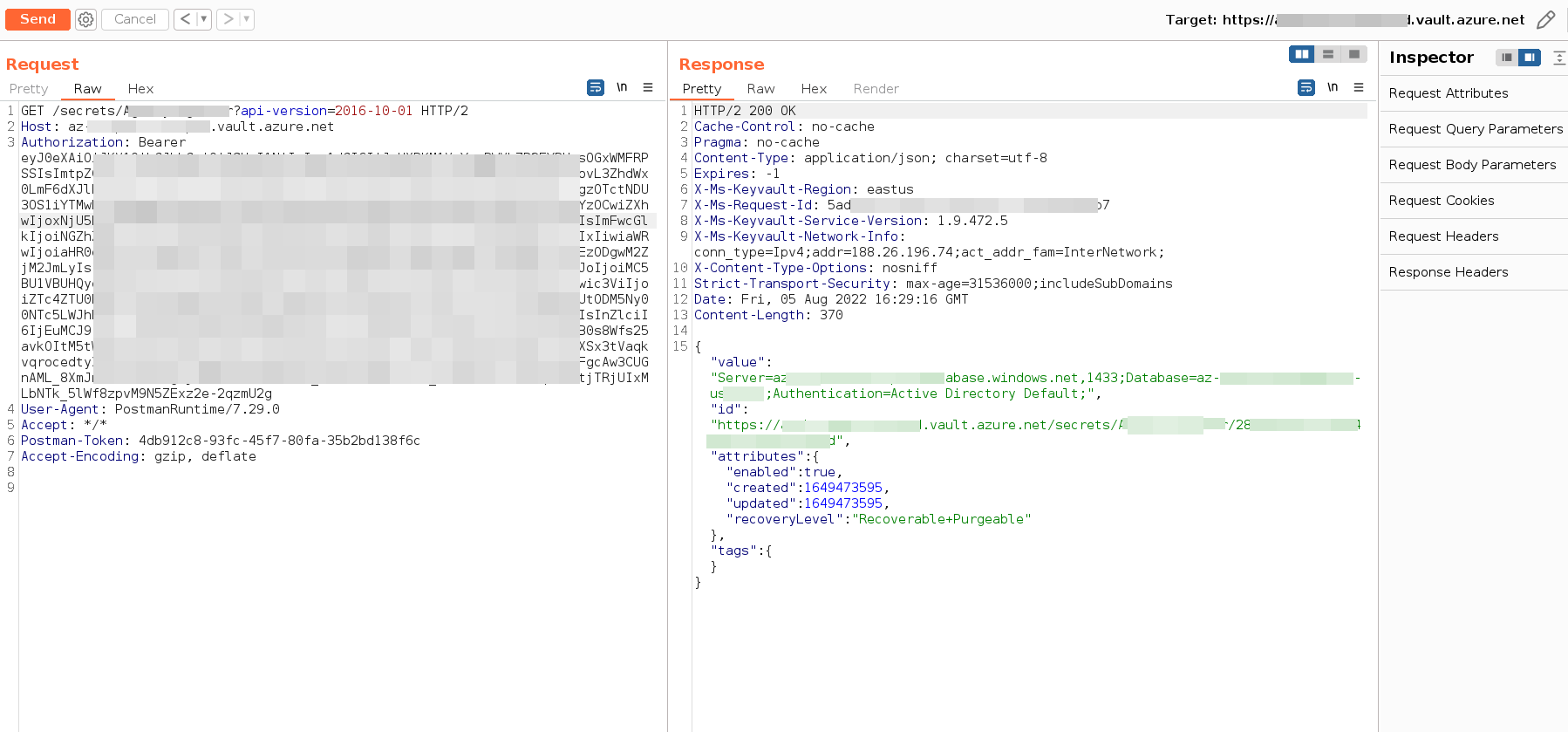1568x732 pixels.
Task: Click the orange Send button
Action: (37, 19)
